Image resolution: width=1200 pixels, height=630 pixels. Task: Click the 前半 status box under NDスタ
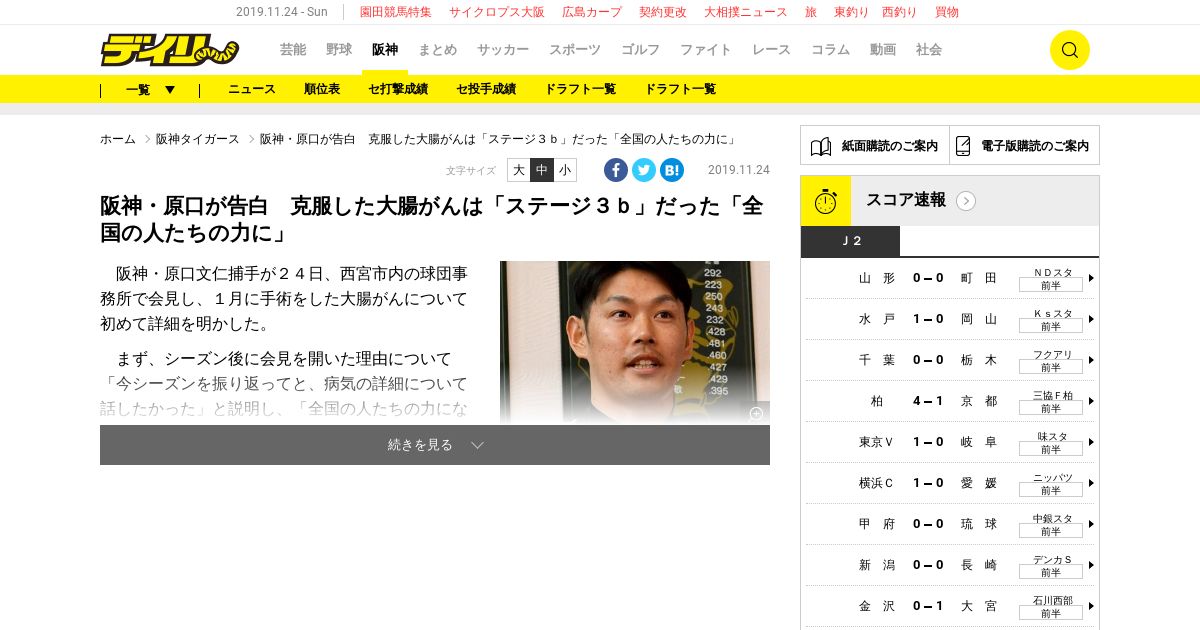click(x=1050, y=285)
